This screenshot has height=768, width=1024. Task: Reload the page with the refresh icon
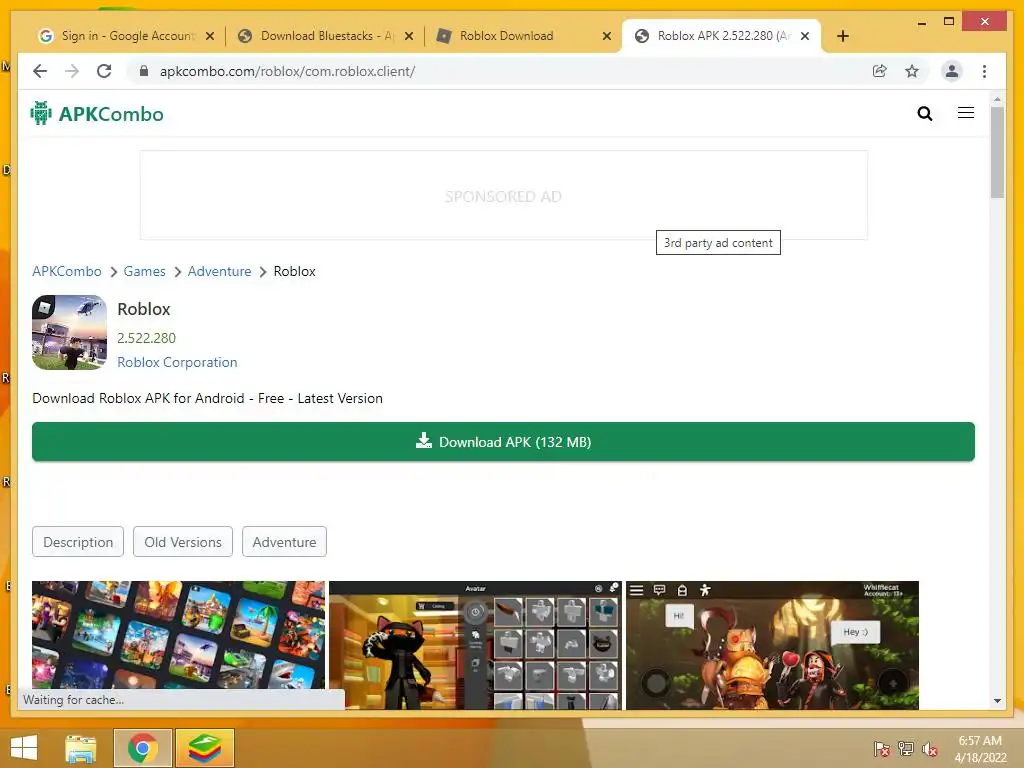pos(104,71)
